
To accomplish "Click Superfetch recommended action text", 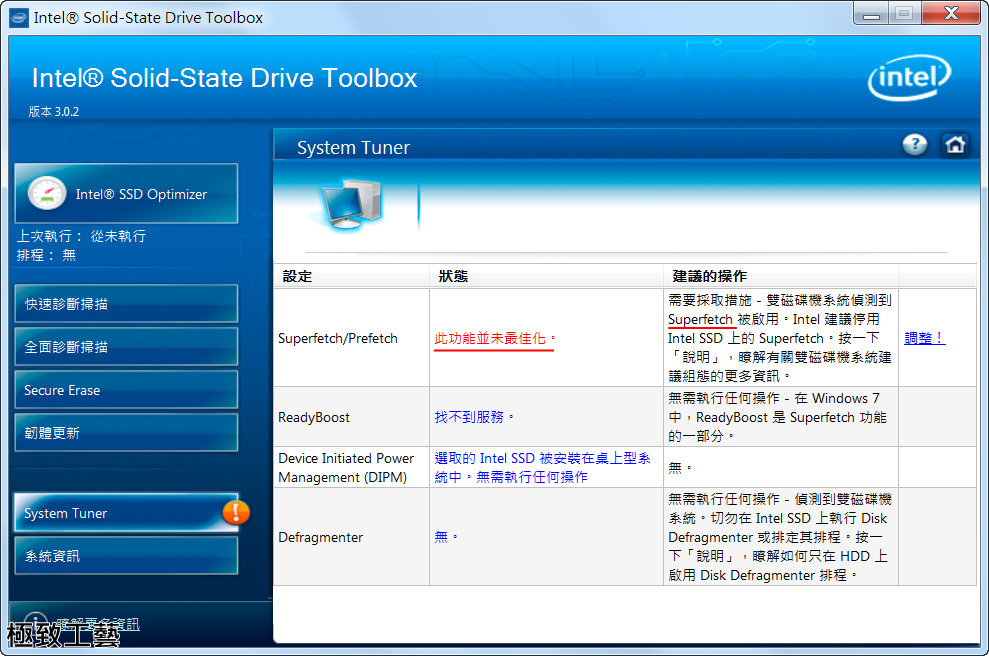I will (x=780, y=338).
